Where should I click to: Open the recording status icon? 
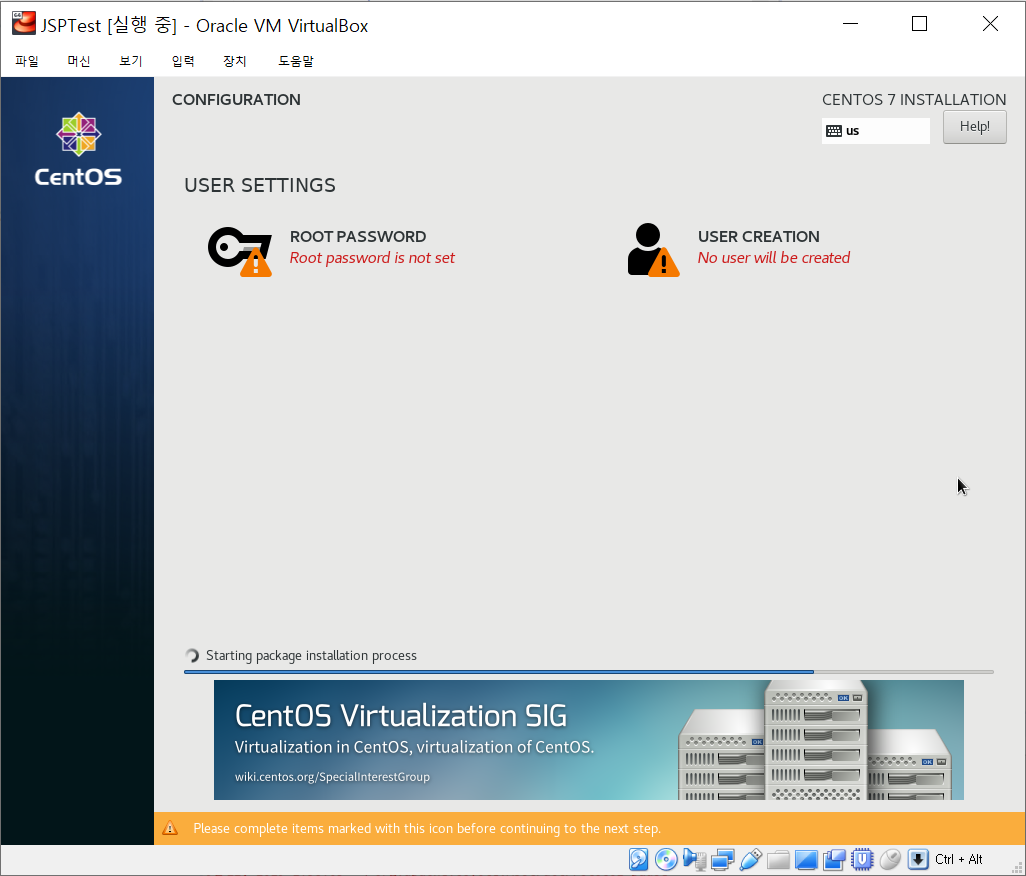point(834,859)
